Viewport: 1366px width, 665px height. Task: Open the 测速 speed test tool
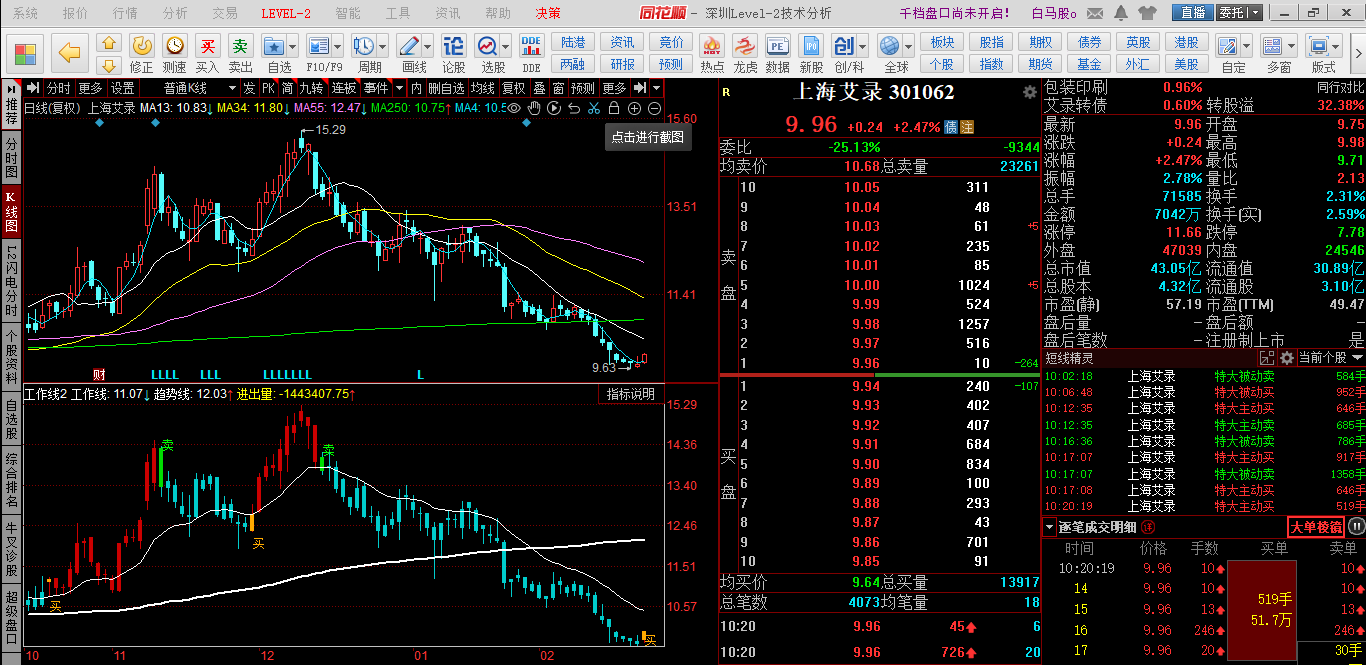pos(175,53)
